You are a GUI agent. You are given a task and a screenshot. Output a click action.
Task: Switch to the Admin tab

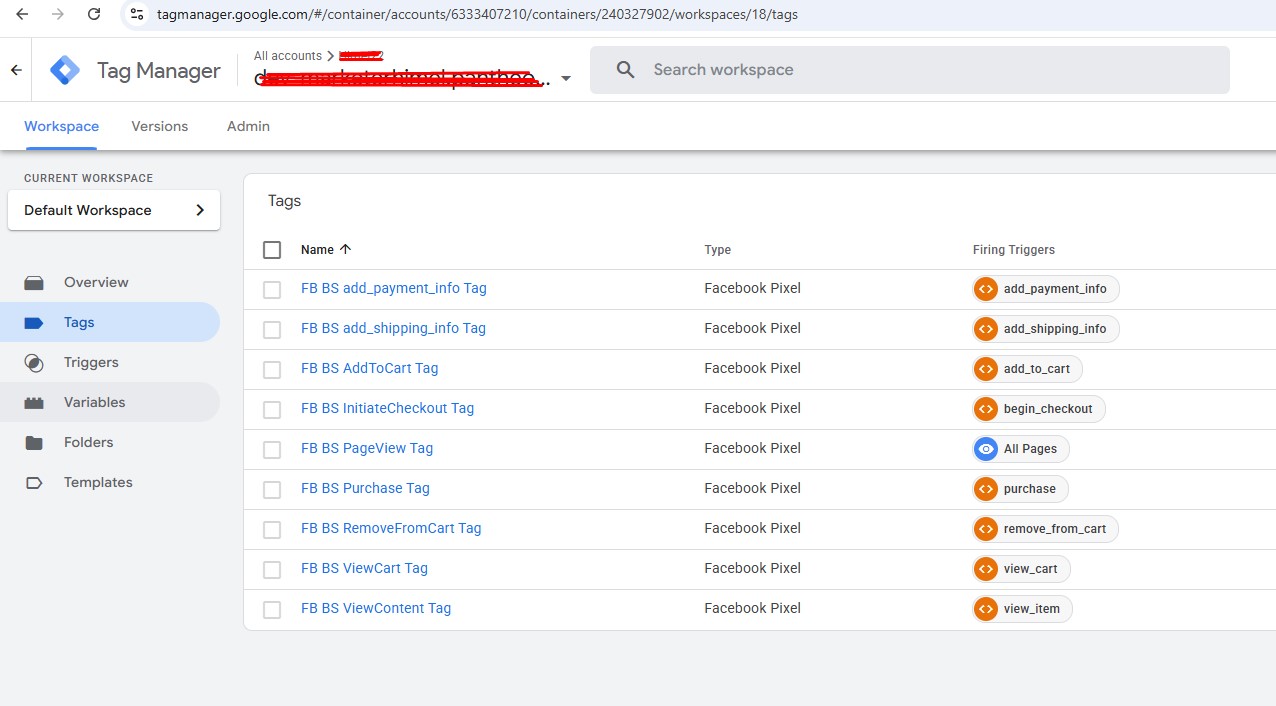[248, 126]
